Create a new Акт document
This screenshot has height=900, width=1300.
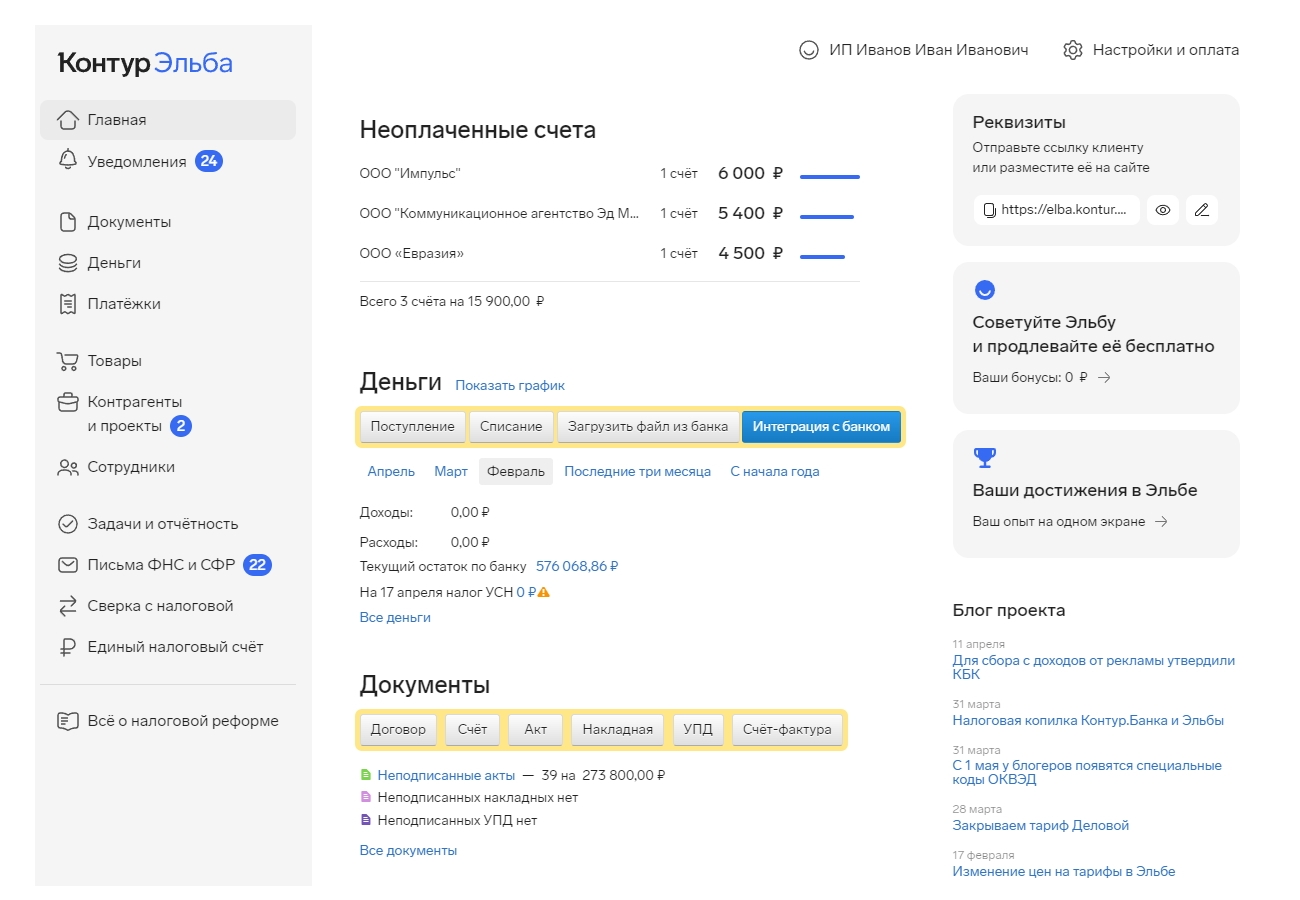pyautogui.click(x=536, y=730)
